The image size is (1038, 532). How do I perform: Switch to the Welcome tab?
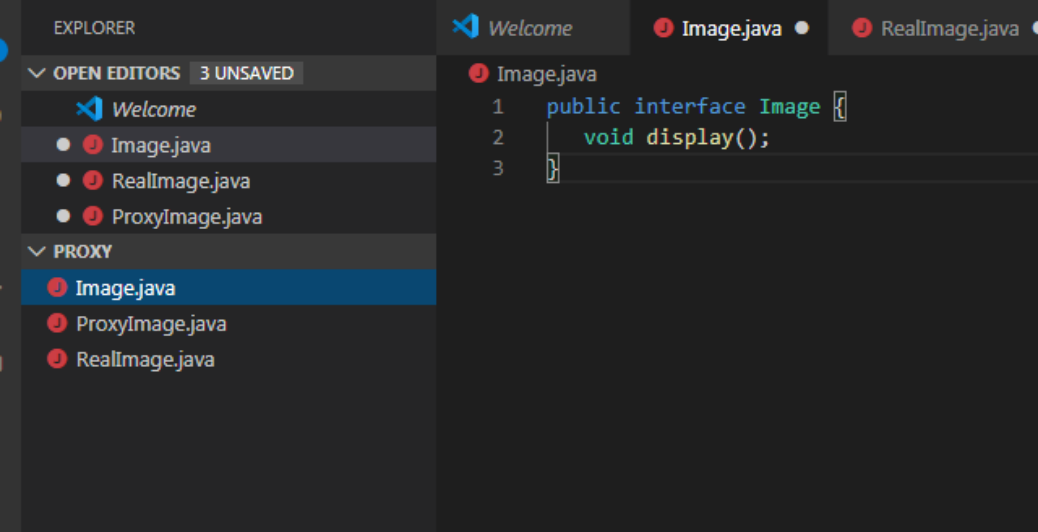(x=530, y=28)
